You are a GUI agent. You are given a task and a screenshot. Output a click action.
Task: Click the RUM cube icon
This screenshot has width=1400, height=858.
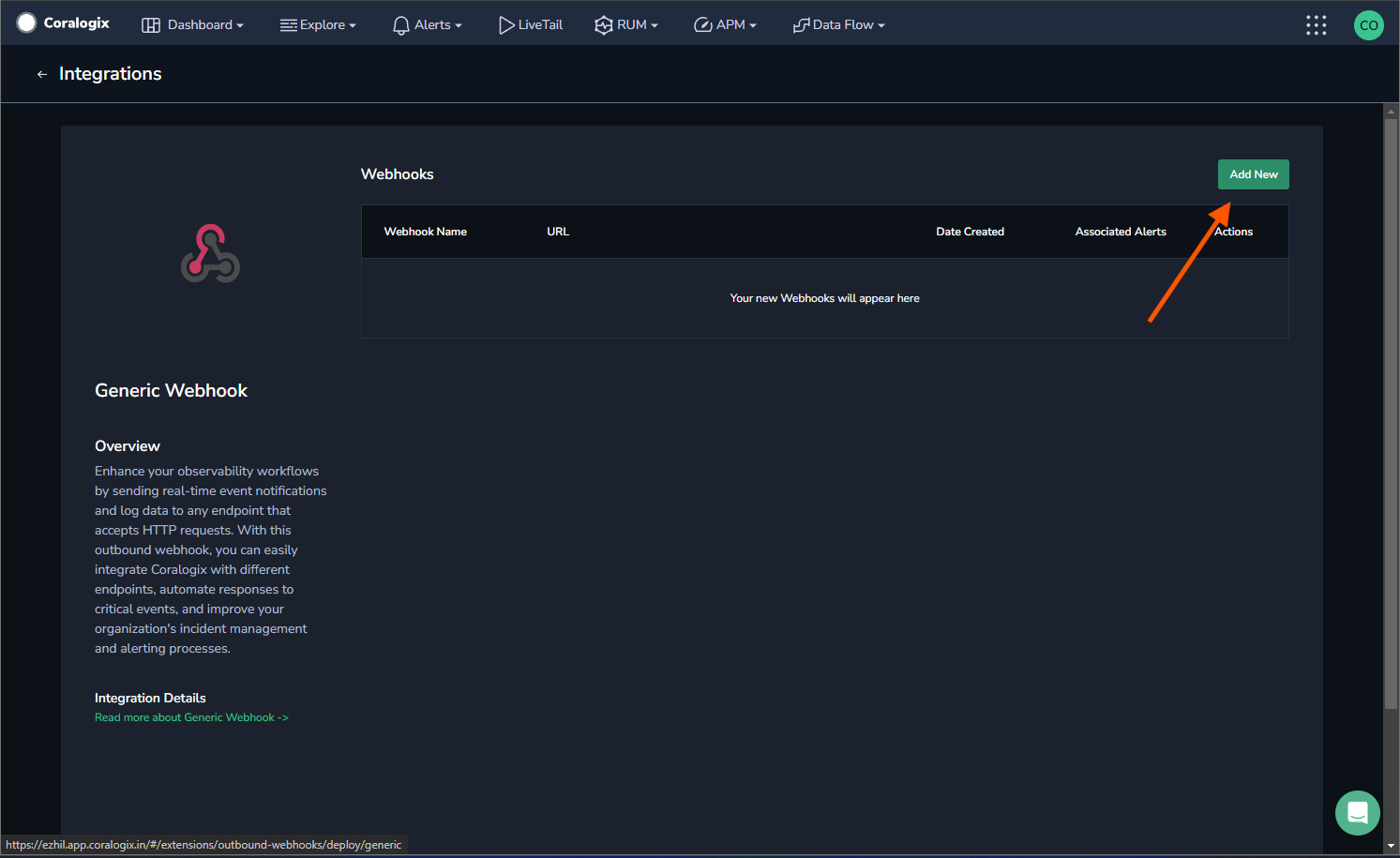coord(604,25)
